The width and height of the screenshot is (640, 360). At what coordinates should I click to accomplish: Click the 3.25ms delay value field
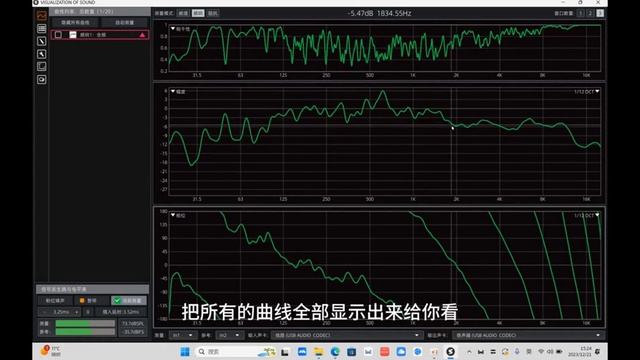(x=61, y=312)
